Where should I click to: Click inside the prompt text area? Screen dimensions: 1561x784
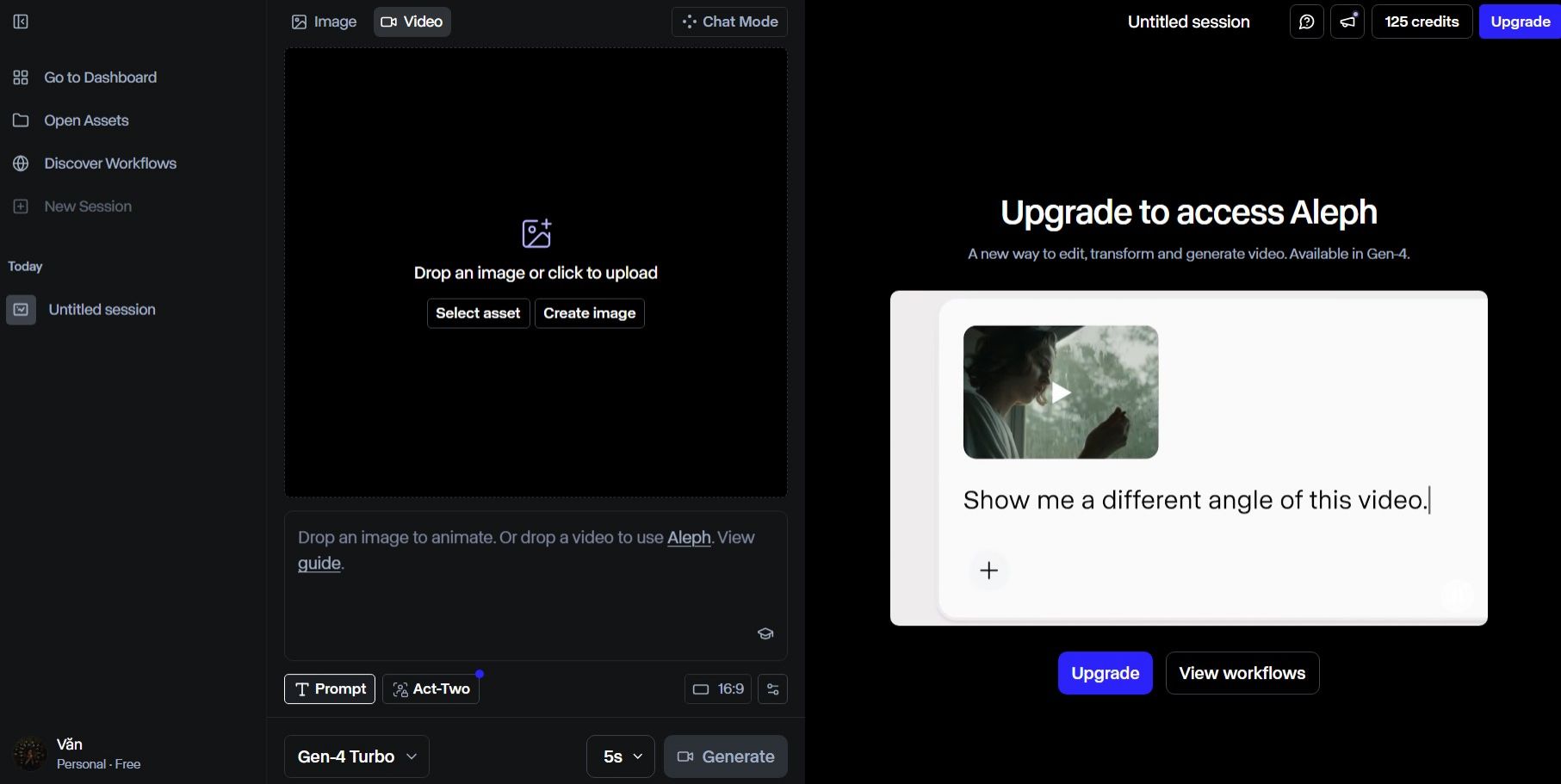(536, 586)
